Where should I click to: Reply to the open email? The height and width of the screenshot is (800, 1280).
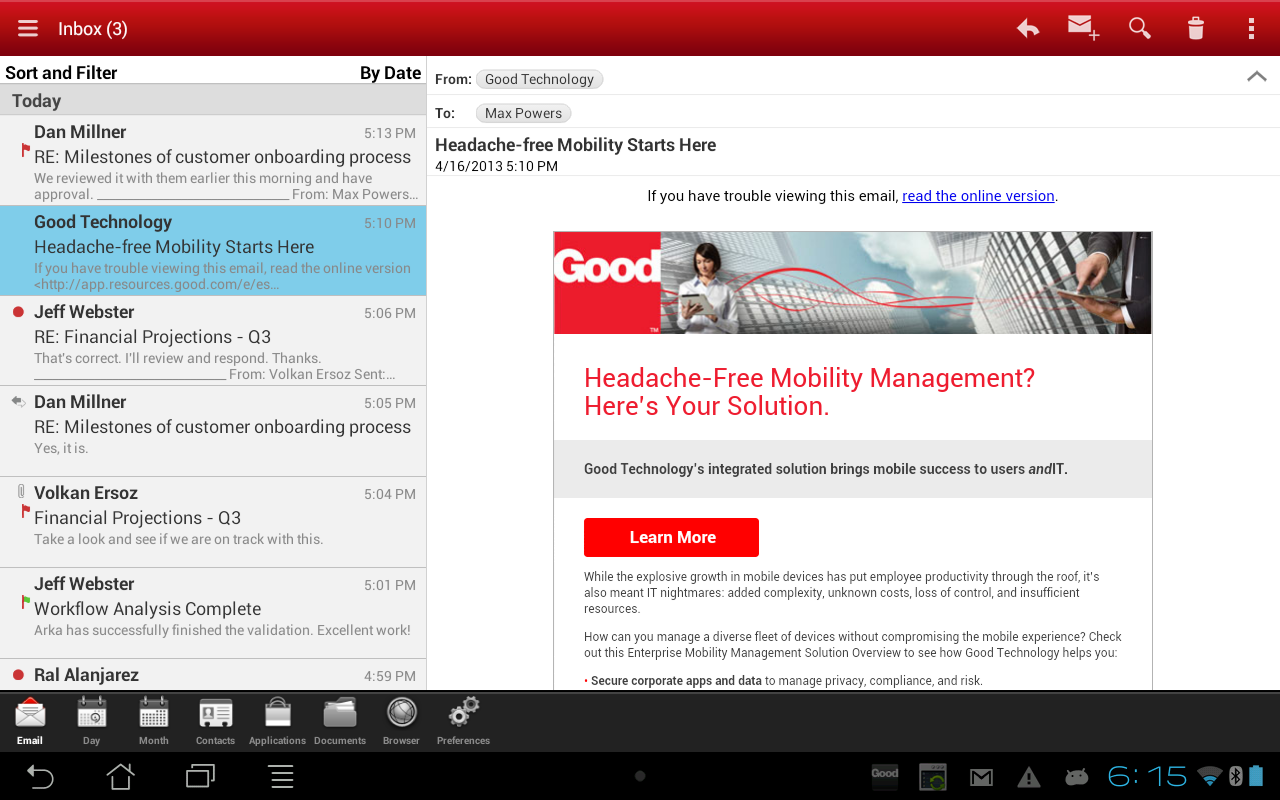(x=1028, y=28)
